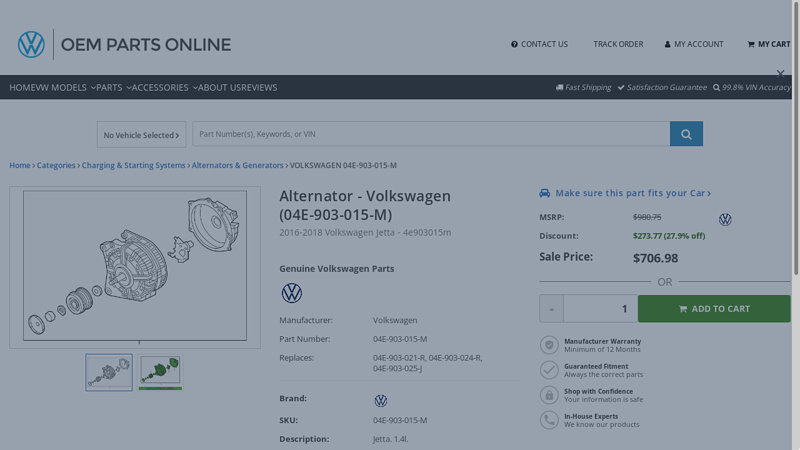Click Make sure this part fits your Car

[633, 193]
